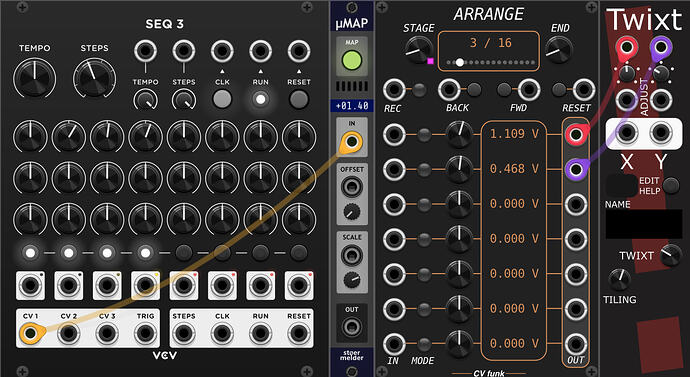Image resolution: width=690 pixels, height=377 pixels.
Task: Click the µMAP SCALE knob
Action: point(352,280)
